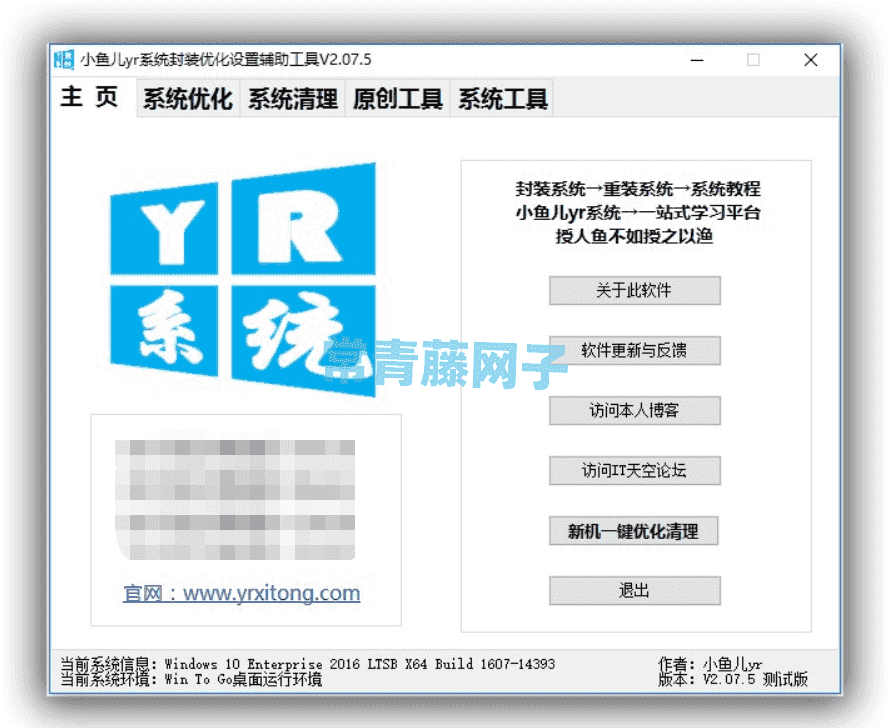Click the 关于此软件 button
Viewport: 891px width, 728px height.
[635, 290]
